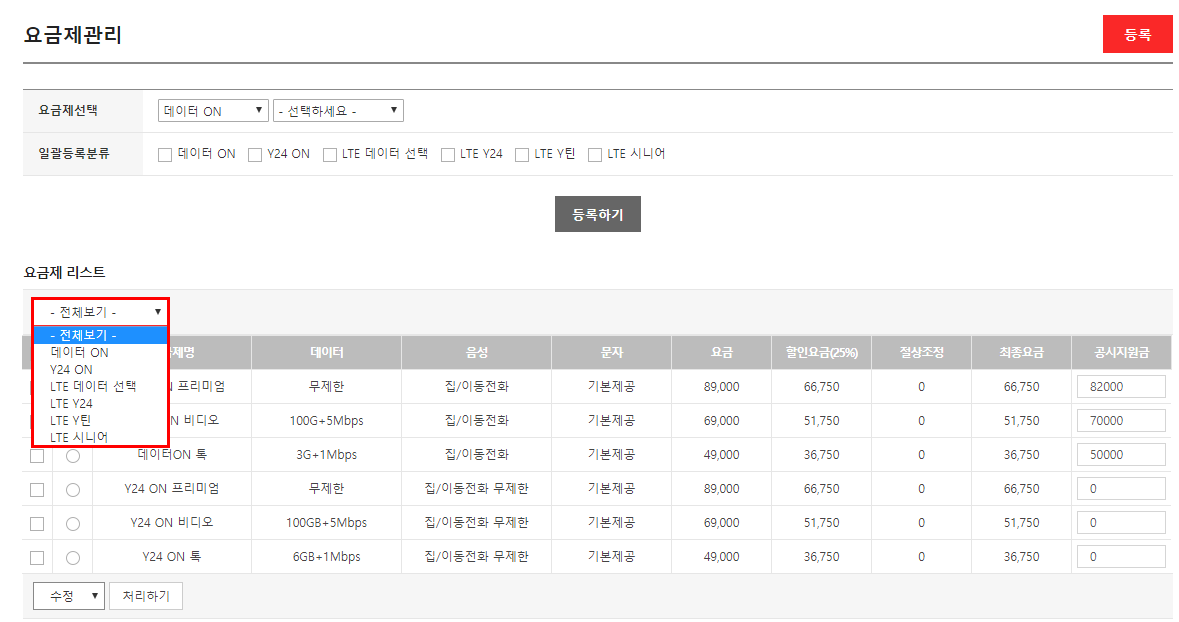Image resolution: width=1179 pixels, height=622 pixels.
Task: Check the 데이터 ON bulk category checkbox
Action: (x=165, y=155)
